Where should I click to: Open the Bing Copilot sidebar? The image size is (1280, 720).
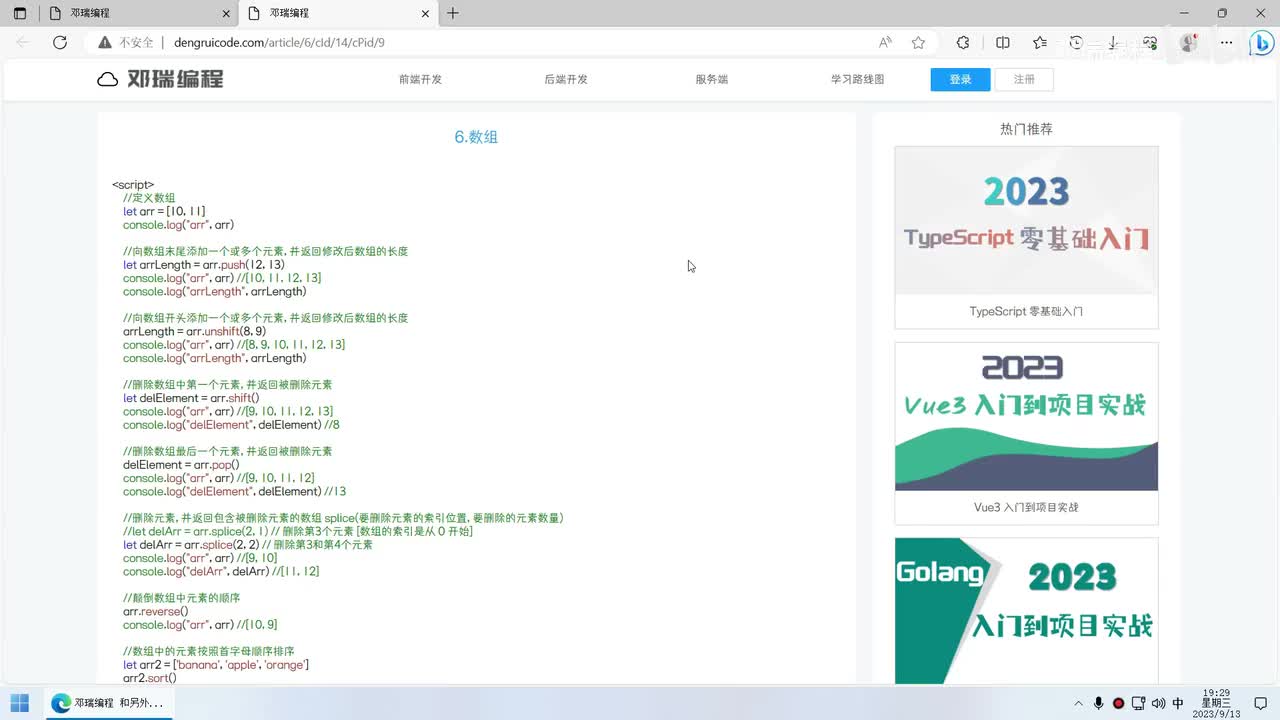pos(1261,42)
